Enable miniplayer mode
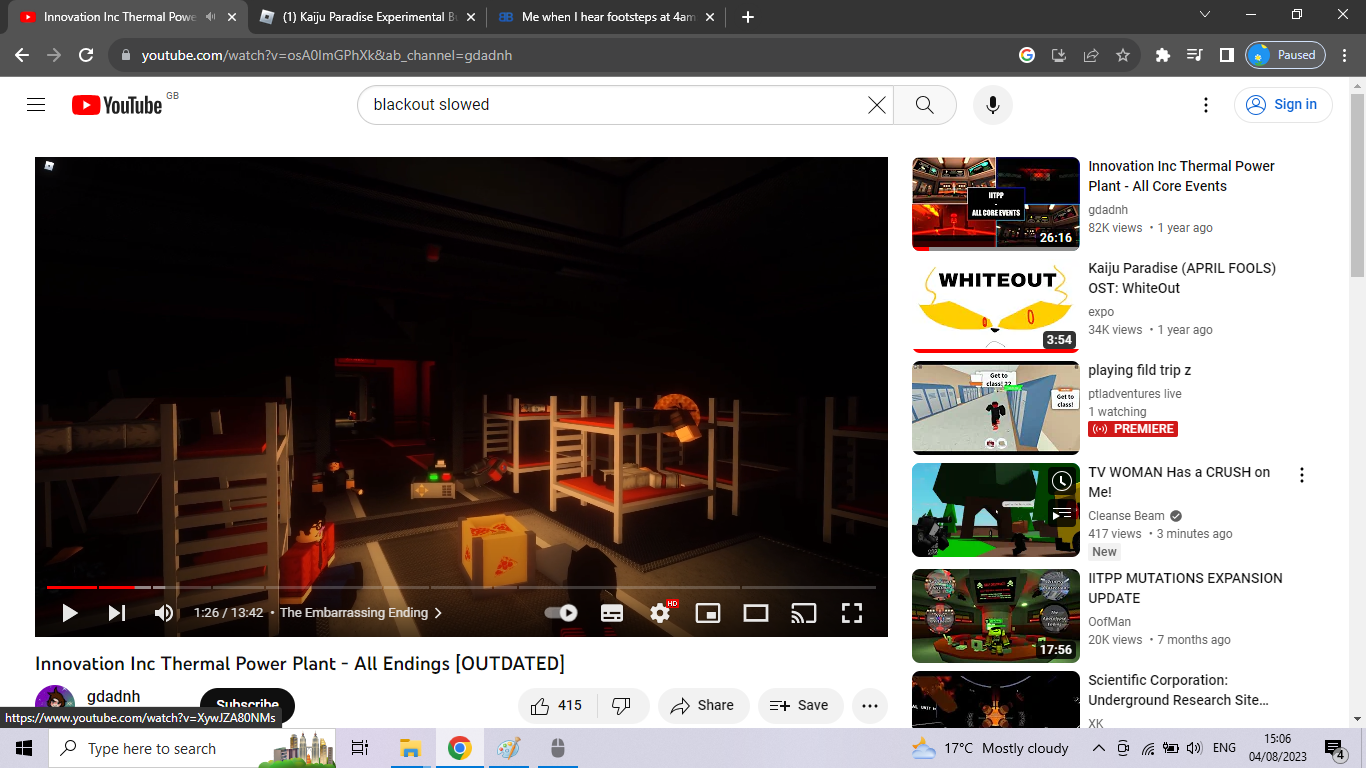 pos(708,613)
